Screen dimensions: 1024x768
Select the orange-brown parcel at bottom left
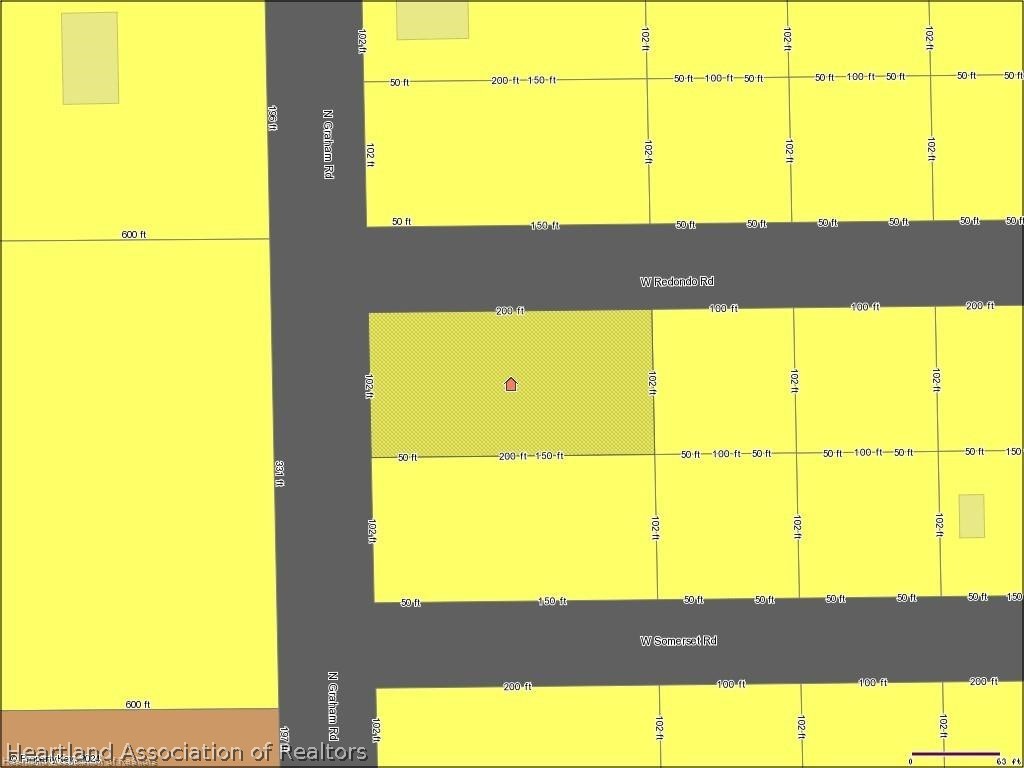point(140,738)
